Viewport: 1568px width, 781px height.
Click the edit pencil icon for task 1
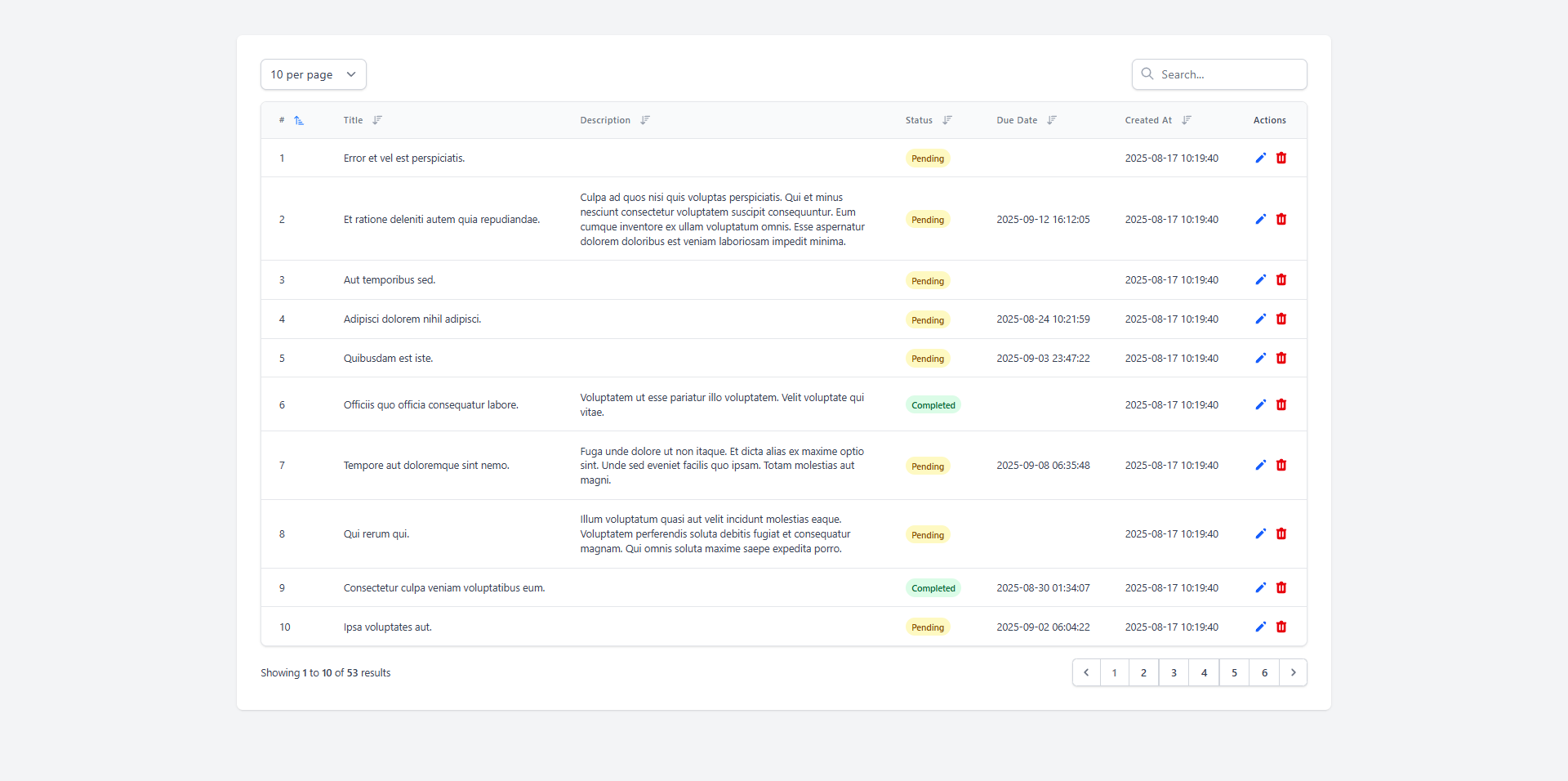tap(1260, 158)
